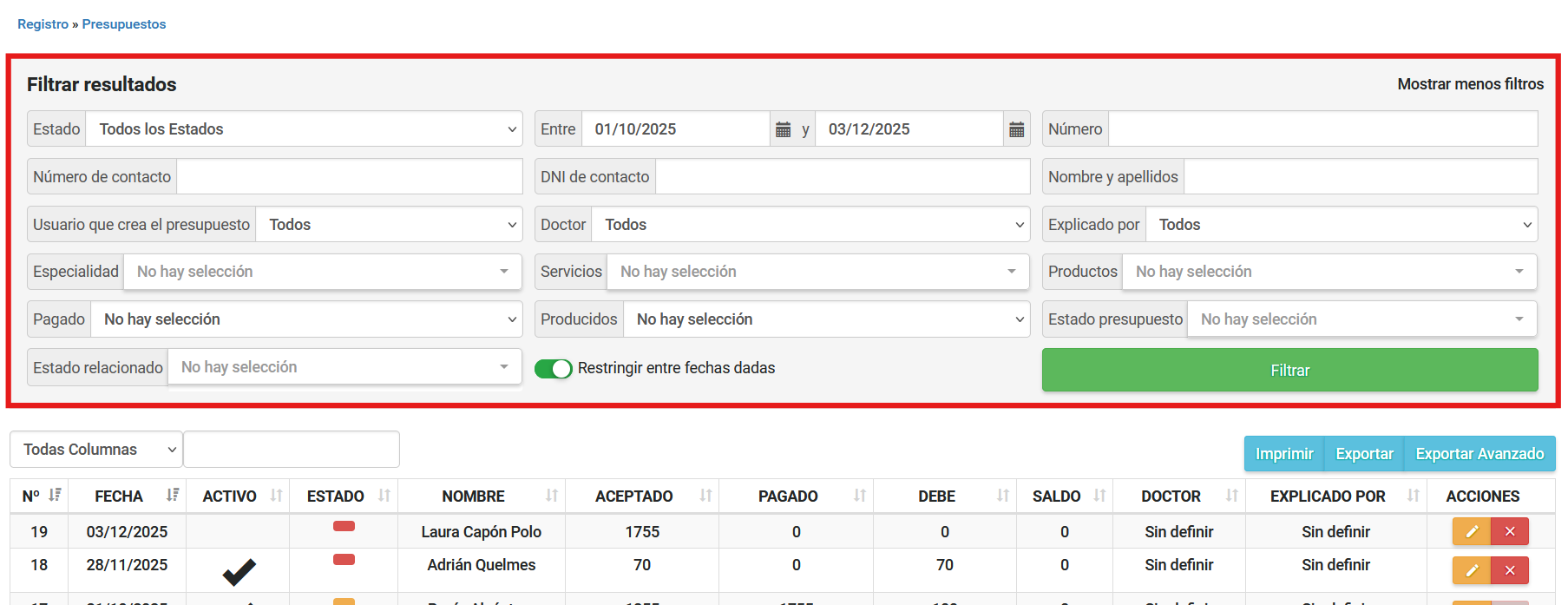Sort by the ACEPTADO column arrows
Viewport: 1568px width, 605px height.
(x=705, y=496)
